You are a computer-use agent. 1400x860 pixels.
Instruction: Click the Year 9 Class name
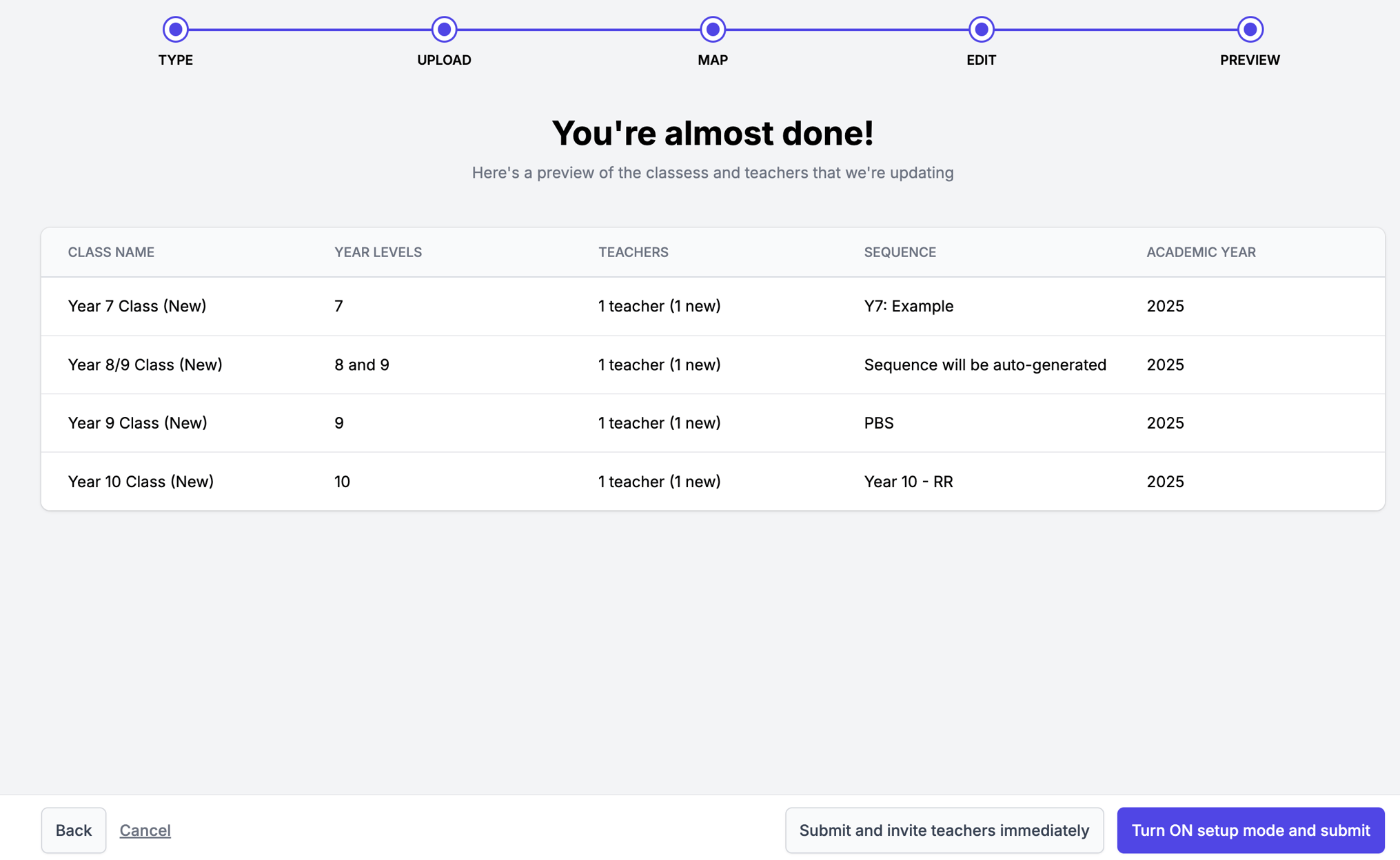137,422
